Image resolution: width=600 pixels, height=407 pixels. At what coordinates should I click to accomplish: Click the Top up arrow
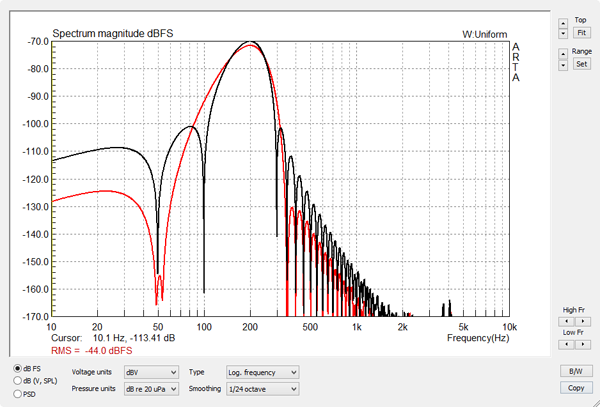pyautogui.click(x=563, y=21)
